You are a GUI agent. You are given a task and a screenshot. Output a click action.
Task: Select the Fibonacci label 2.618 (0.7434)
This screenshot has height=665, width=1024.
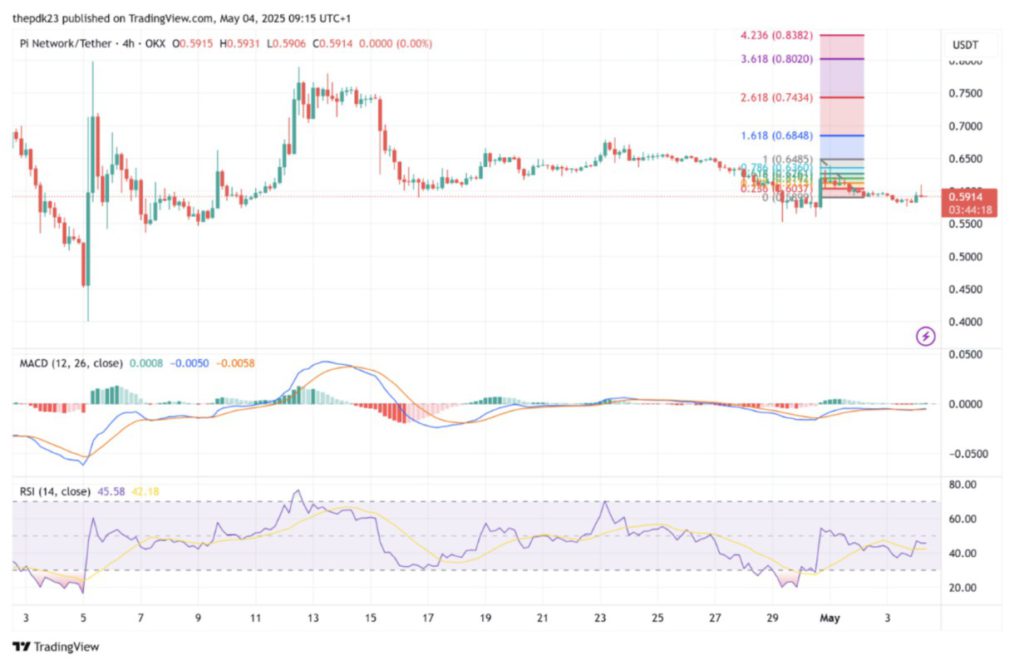pyautogui.click(x=776, y=97)
